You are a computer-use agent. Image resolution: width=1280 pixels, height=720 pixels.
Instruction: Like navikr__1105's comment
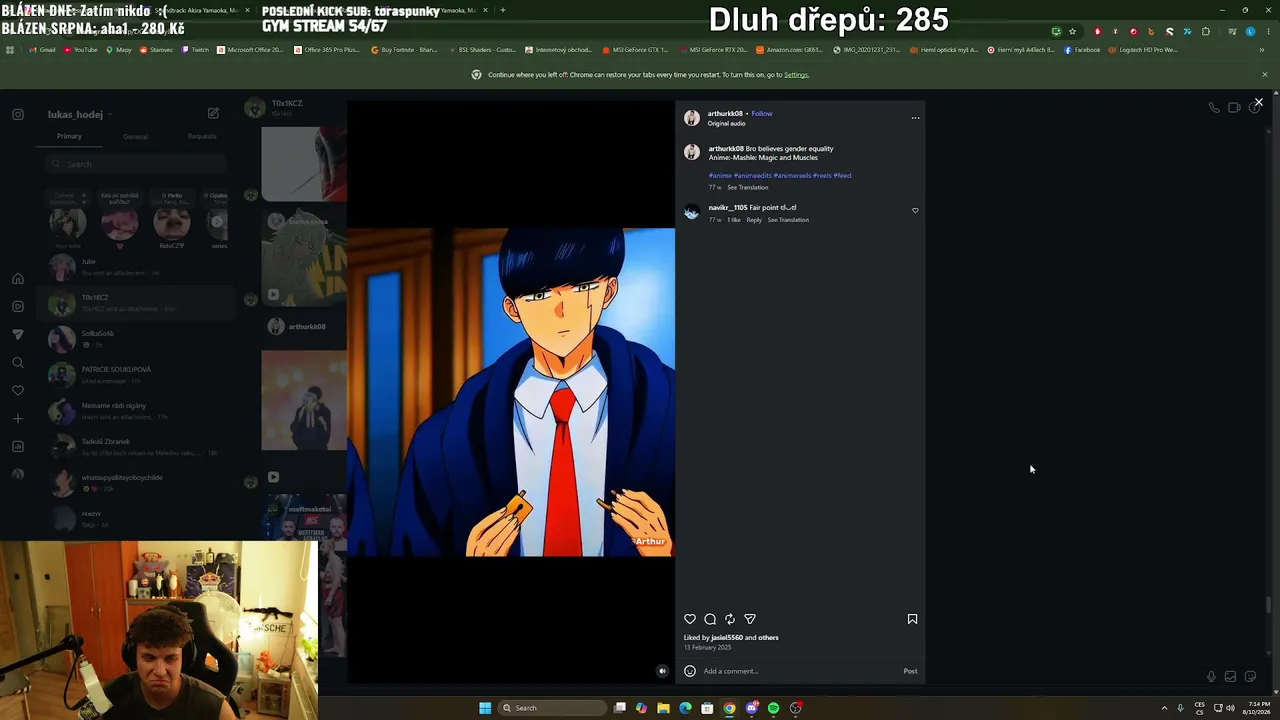click(915, 211)
